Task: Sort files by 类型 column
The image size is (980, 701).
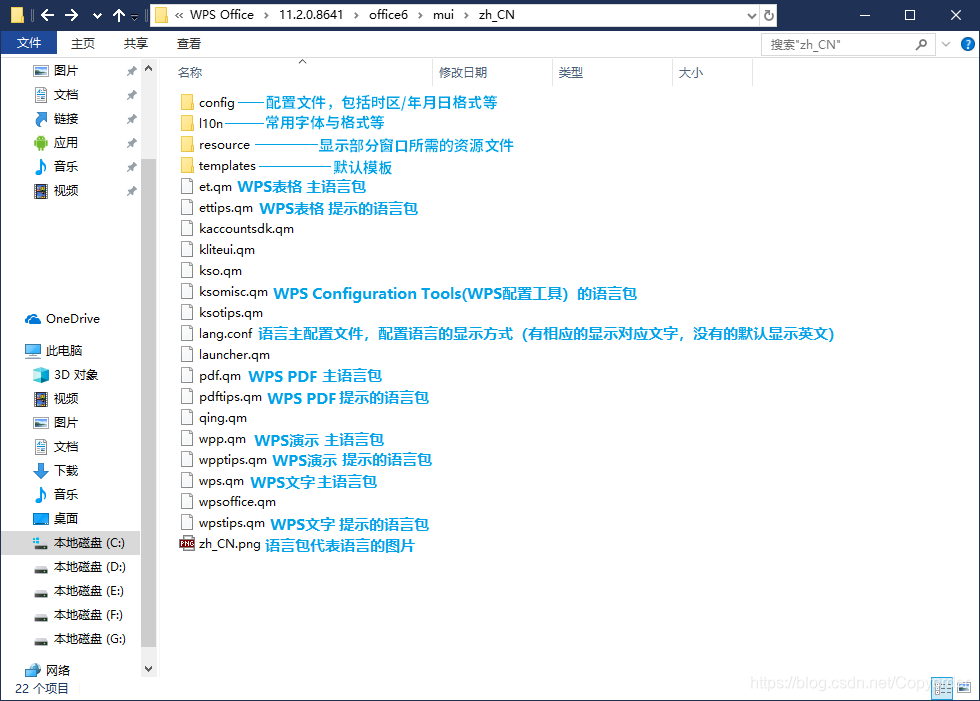Action: [571, 72]
